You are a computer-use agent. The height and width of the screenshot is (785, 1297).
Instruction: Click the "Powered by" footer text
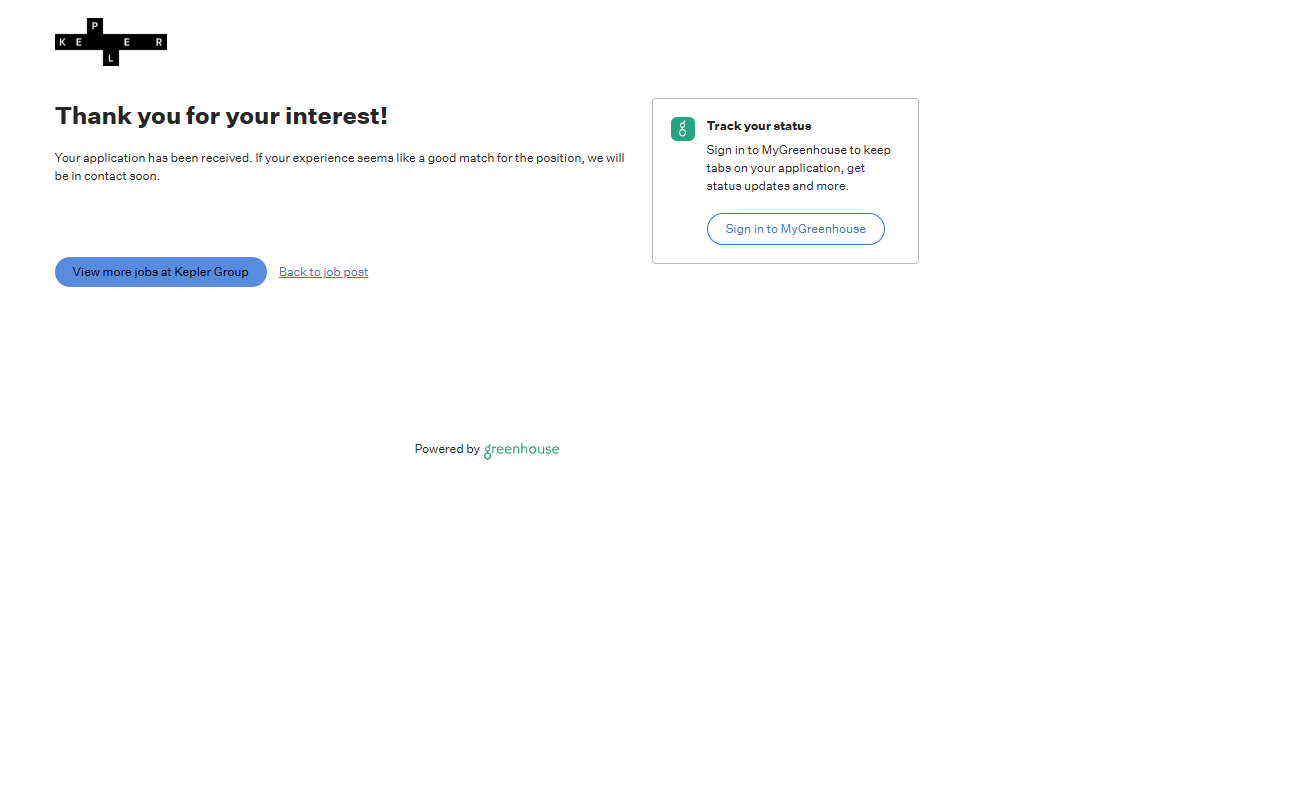(x=446, y=449)
